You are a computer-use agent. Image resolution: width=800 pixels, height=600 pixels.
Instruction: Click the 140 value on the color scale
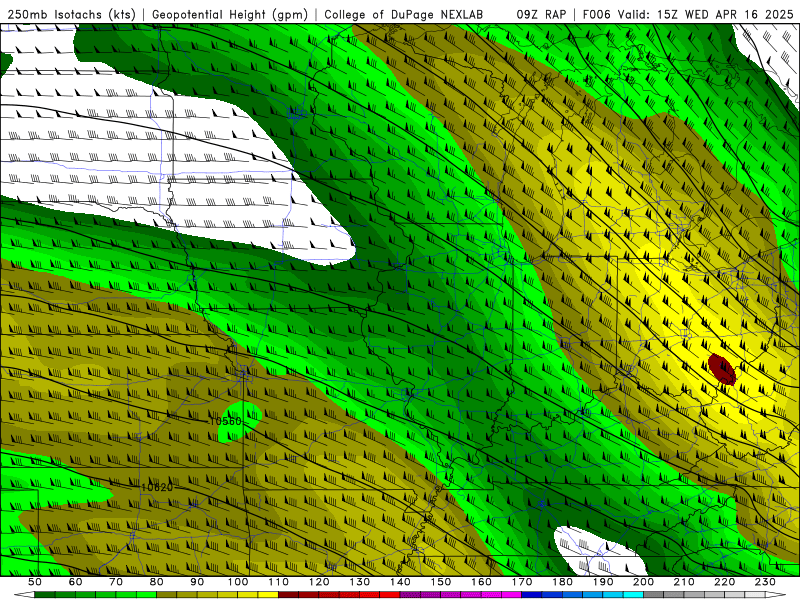(400, 582)
